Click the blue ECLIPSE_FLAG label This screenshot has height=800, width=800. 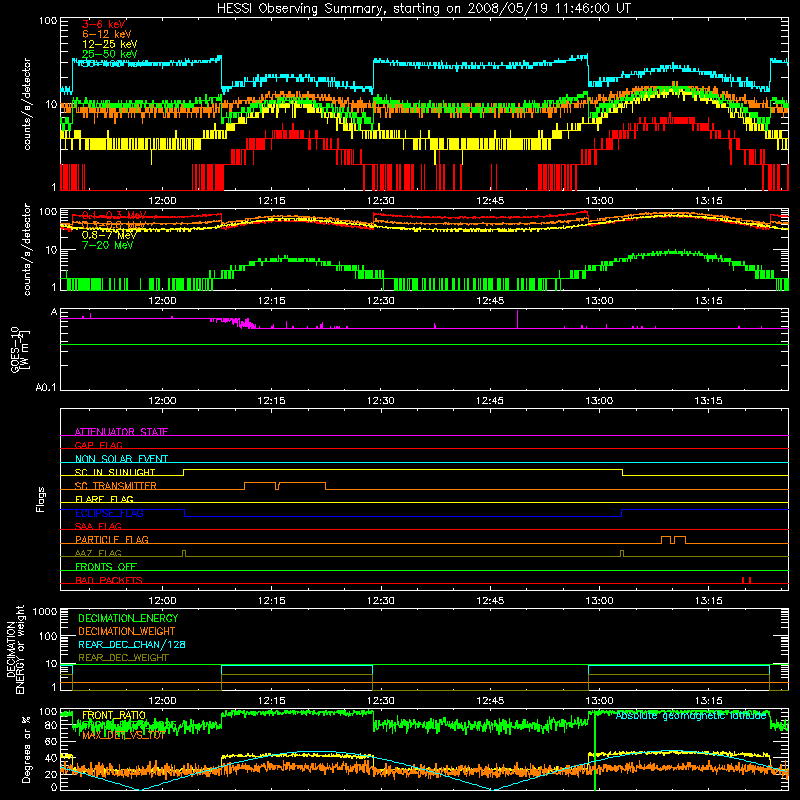pos(109,513)
